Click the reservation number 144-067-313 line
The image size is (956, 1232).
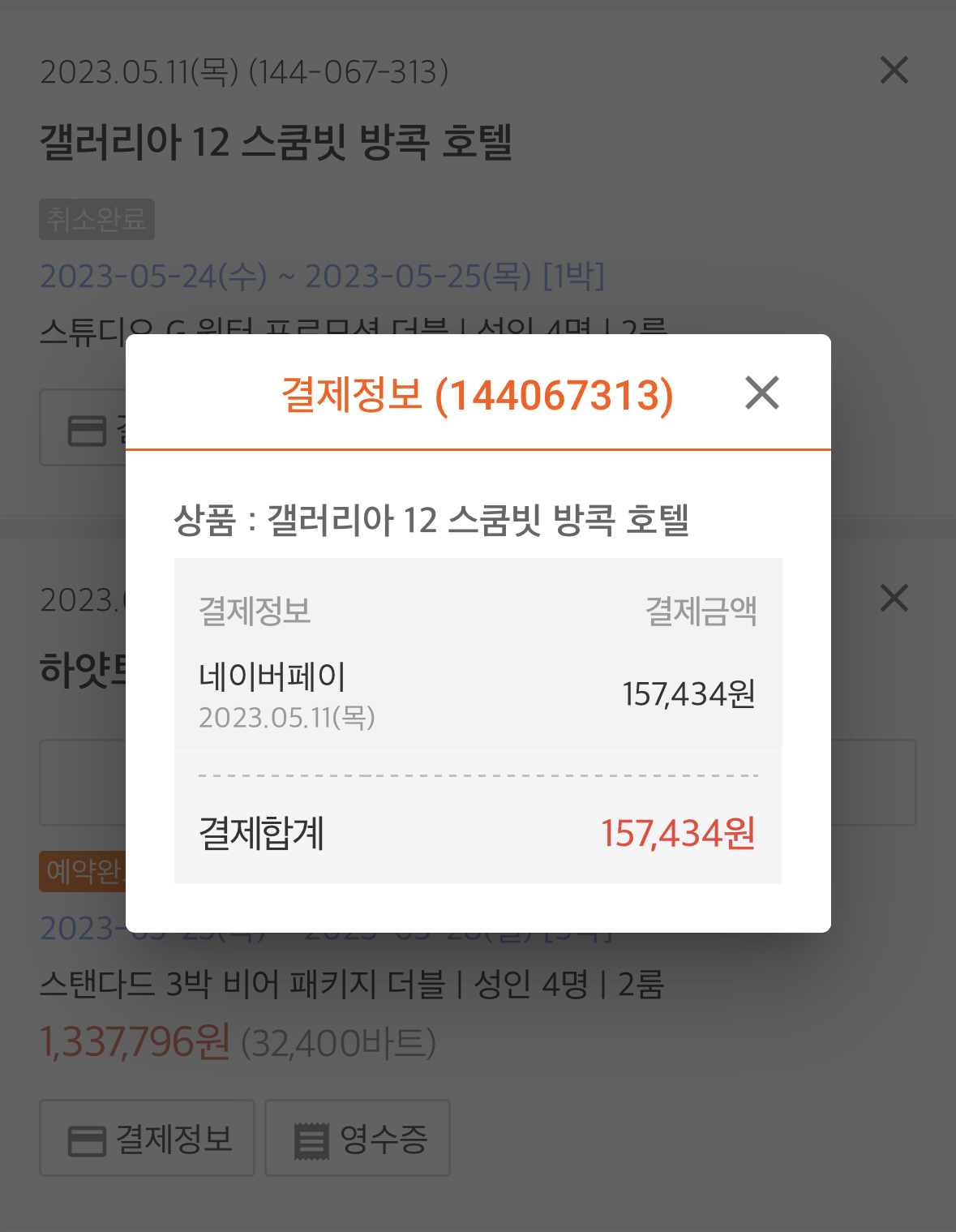[x=244, y=72]
